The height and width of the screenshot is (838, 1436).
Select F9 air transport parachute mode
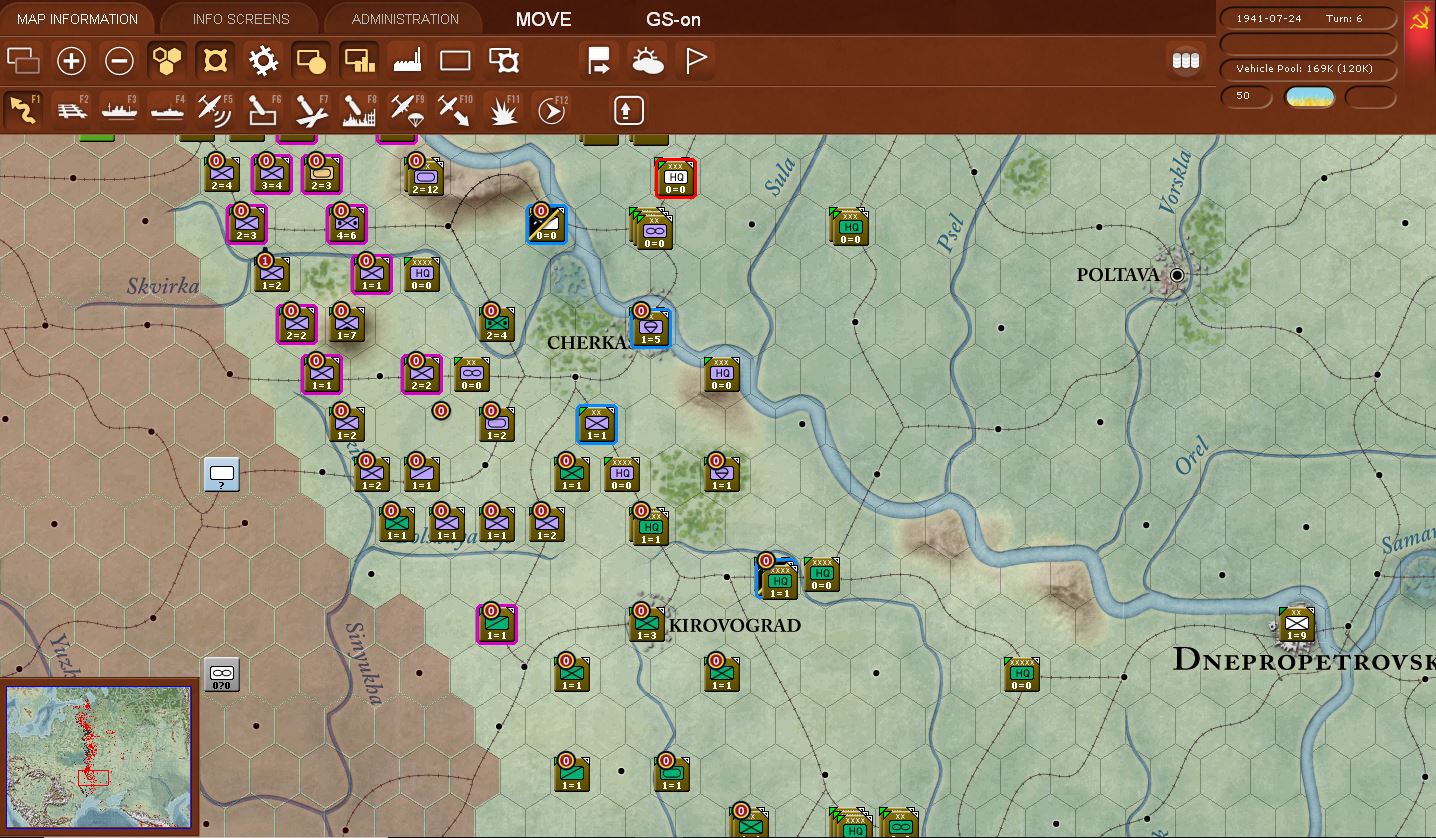tap(407, 109)
